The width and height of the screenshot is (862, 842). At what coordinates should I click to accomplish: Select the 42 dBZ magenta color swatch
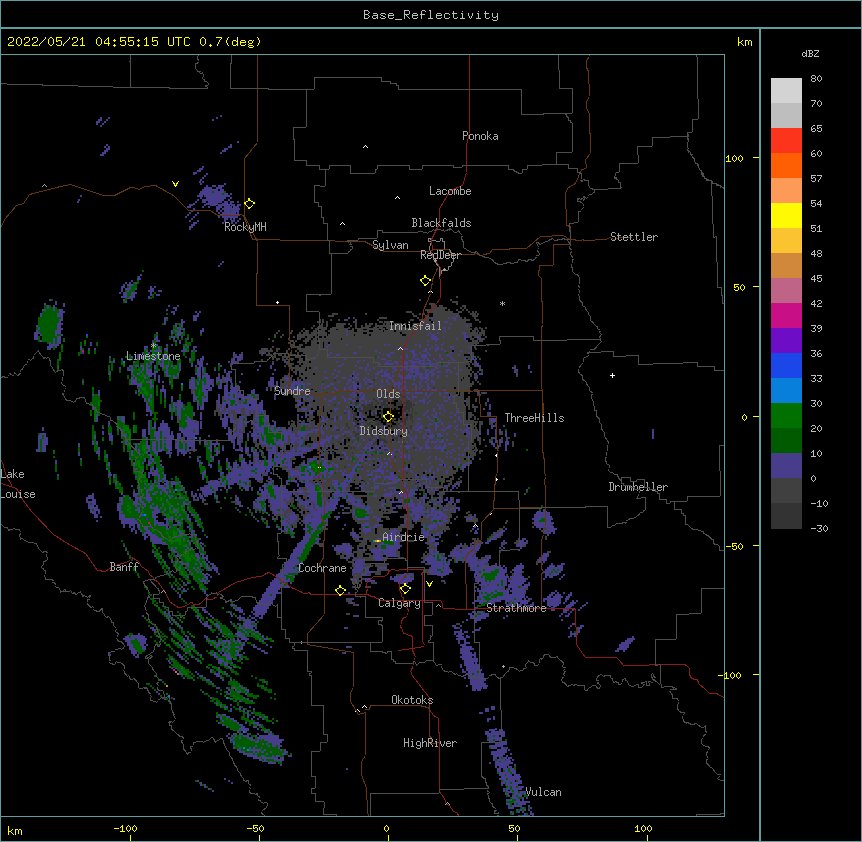pos(786,315)
